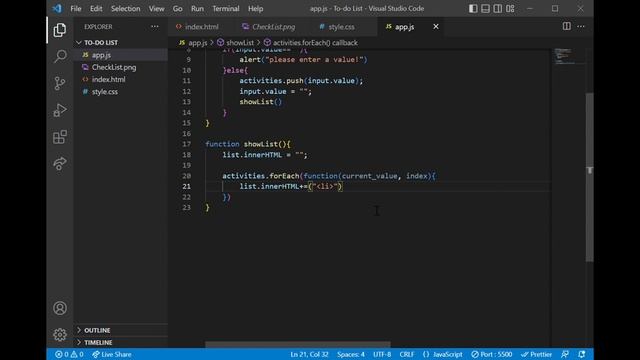This screenshot has width=640, height=360.
Task: Close the app.js editor tab
Action: 436,27
